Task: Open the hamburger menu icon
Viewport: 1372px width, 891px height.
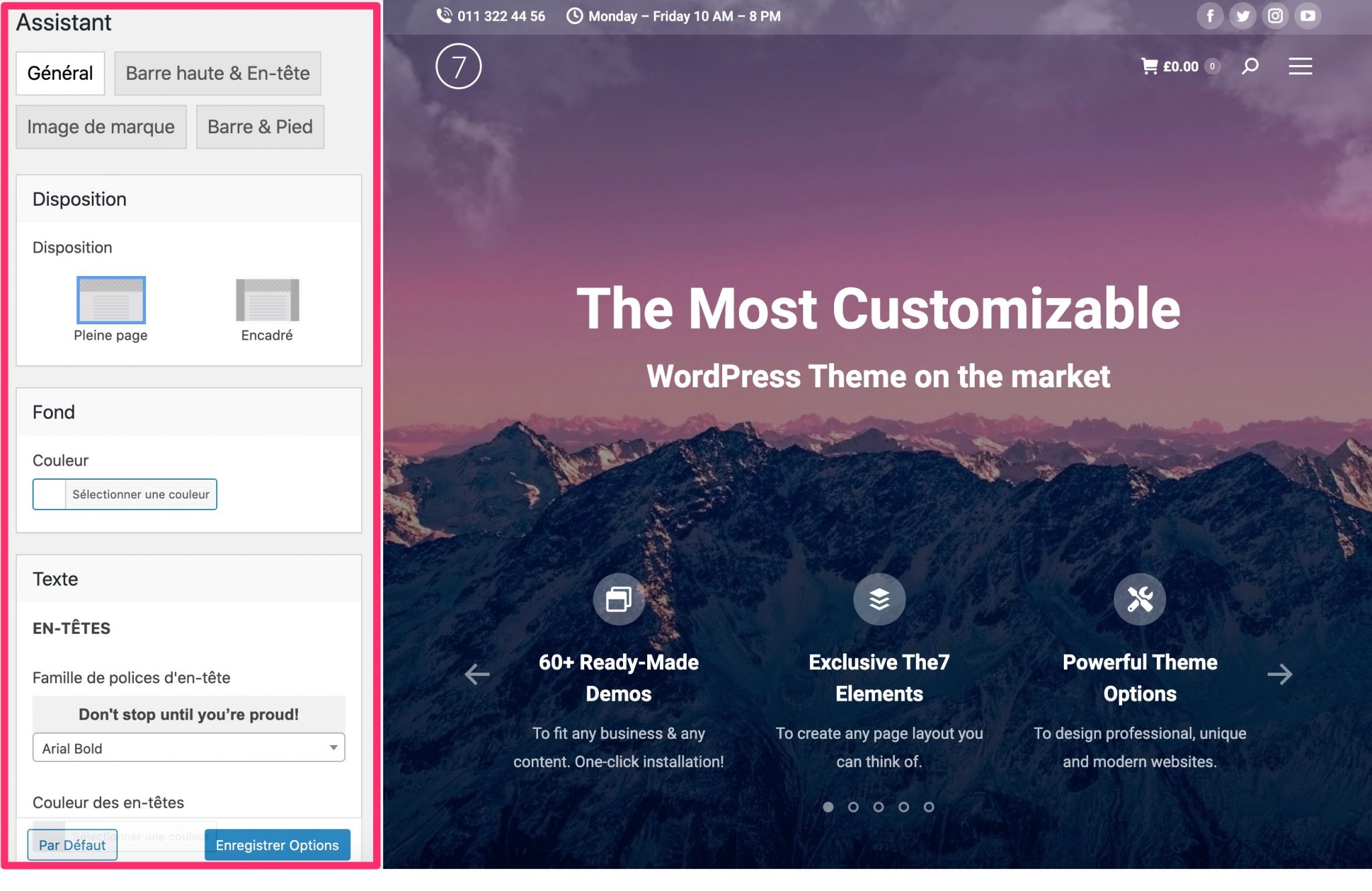Action: tap(1300, 66)
